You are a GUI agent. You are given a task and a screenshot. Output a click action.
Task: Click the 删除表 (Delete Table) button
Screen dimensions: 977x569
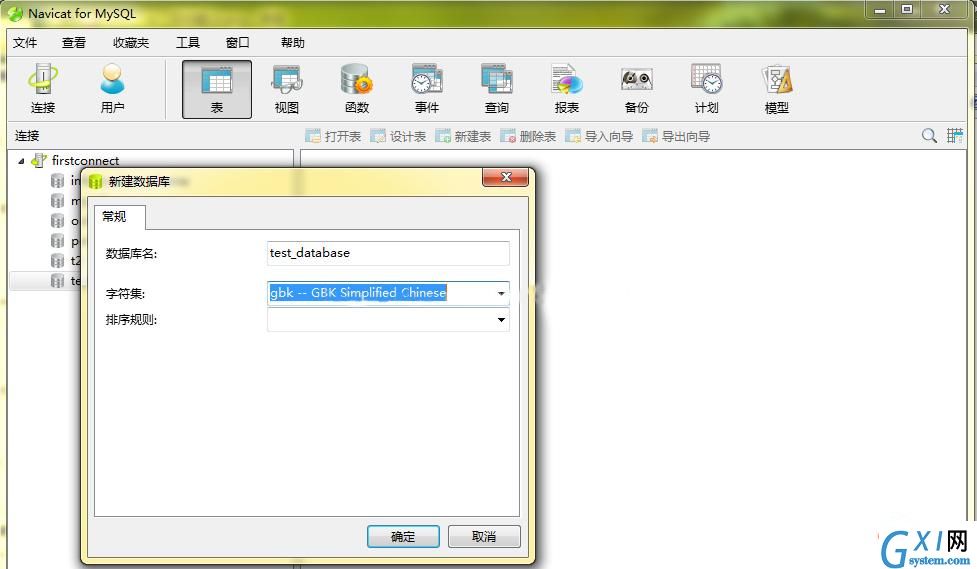tap(528, 136)
